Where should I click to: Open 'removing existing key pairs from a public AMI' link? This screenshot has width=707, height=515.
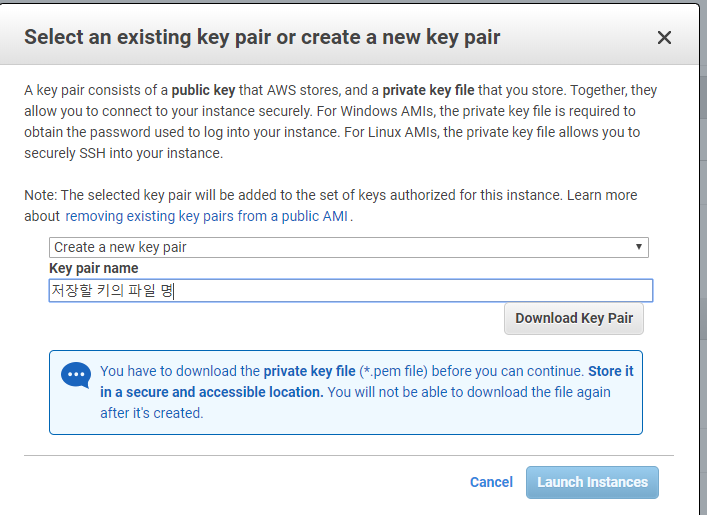tap(208, 216)
